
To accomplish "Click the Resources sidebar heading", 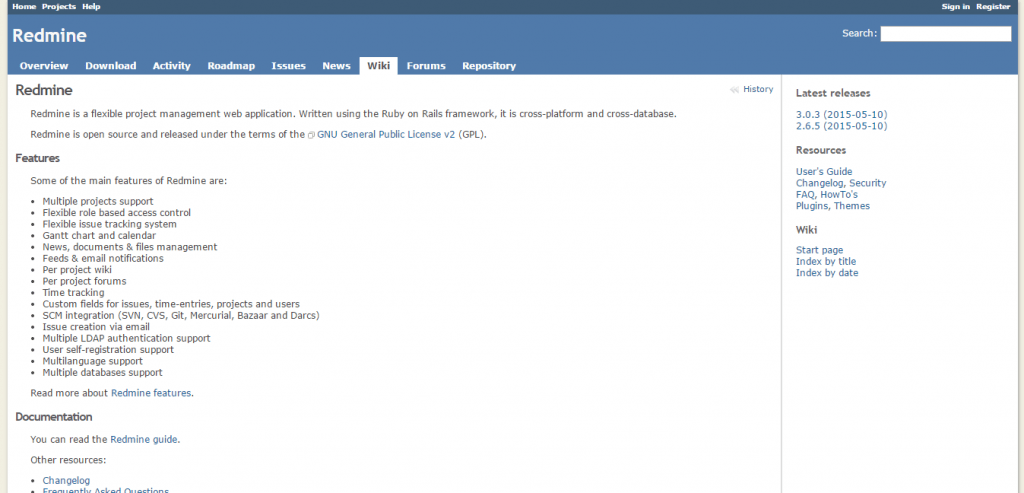I will click(820, 150).
